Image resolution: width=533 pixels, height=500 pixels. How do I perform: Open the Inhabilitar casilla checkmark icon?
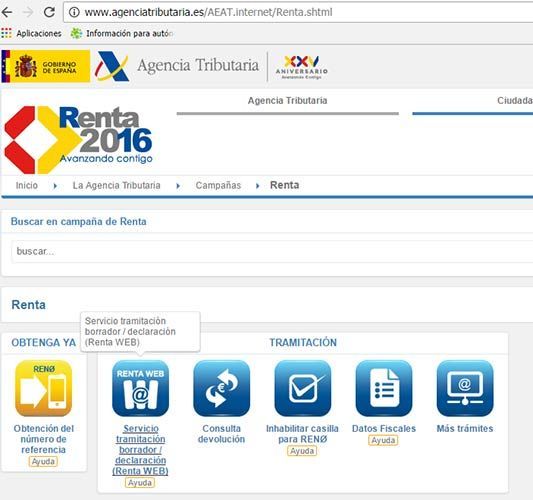(x=303, y=389)
